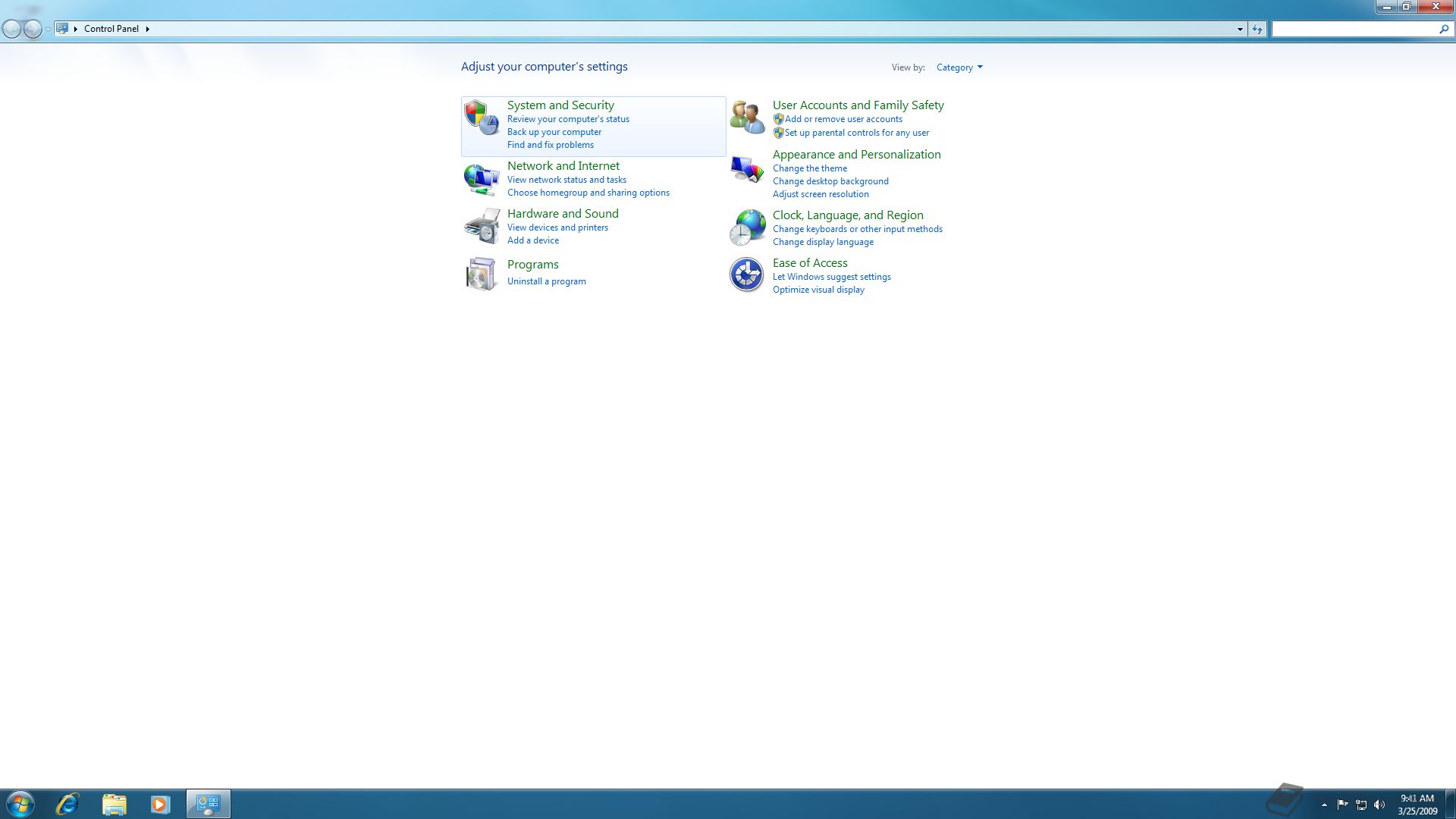Click the Clock, Language, and Region globe icon
Viewport: 1456px width, 819px height.
(747, 227)
